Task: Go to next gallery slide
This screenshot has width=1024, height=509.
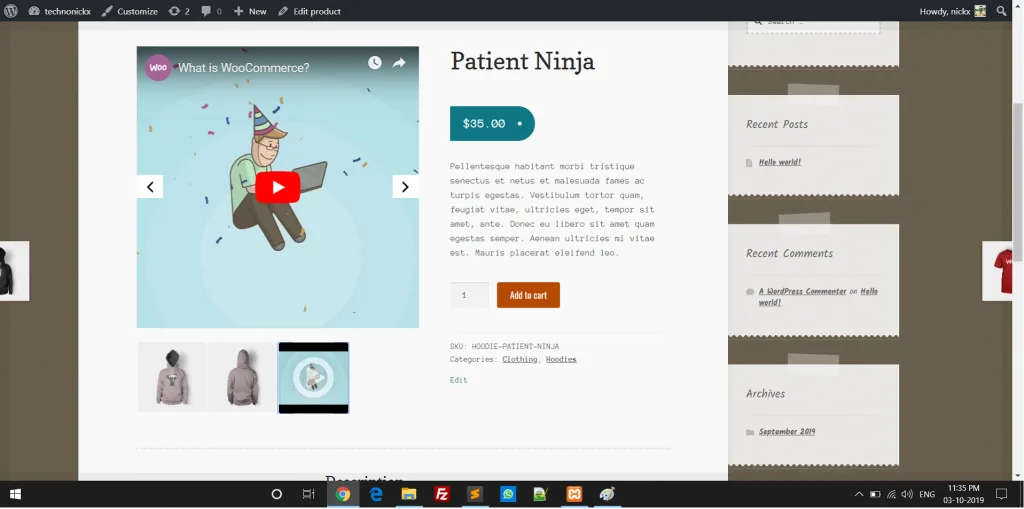Action: click(406, 187)
